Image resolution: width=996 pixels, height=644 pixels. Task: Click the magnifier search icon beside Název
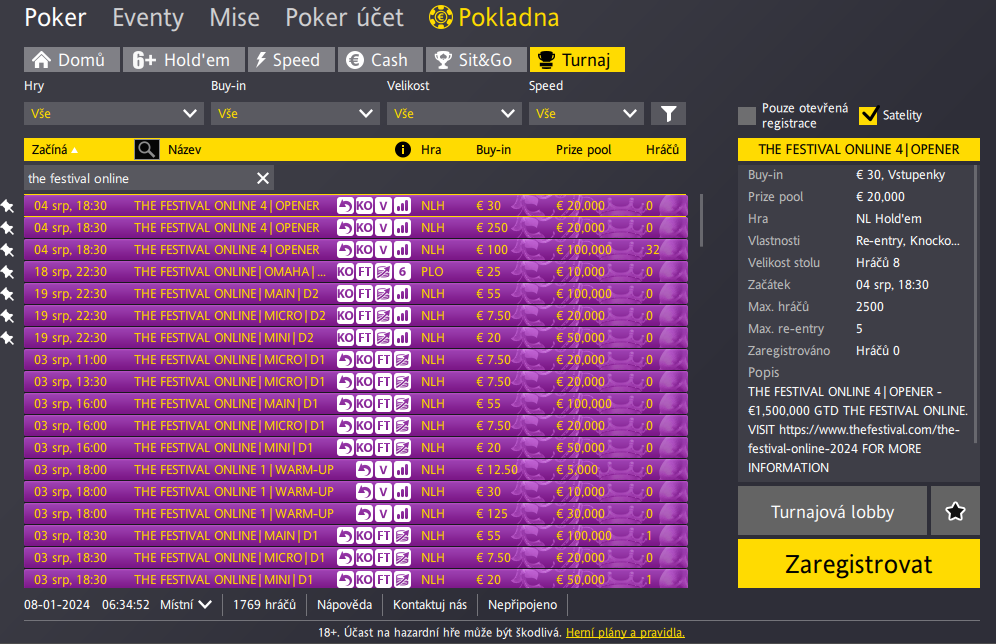(147, 150)
